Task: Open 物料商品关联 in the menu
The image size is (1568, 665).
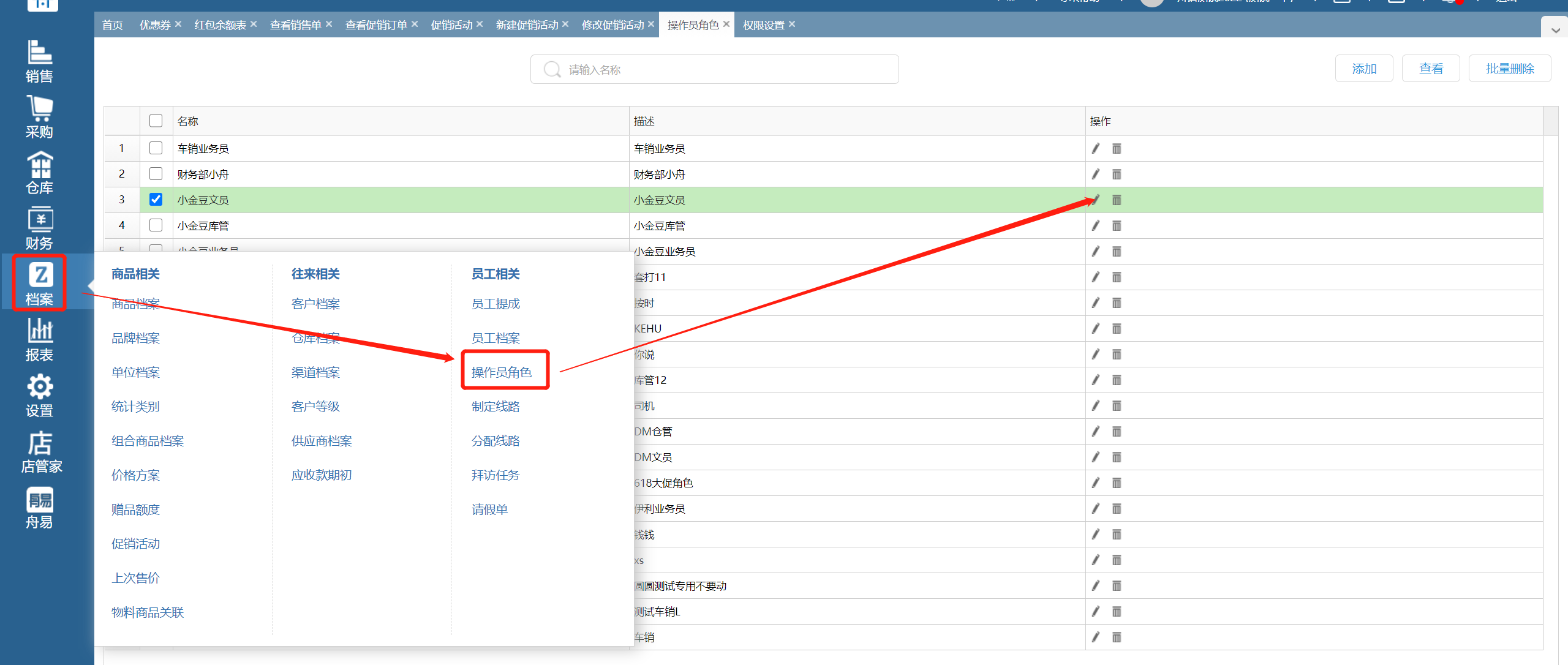Action: 148,612
